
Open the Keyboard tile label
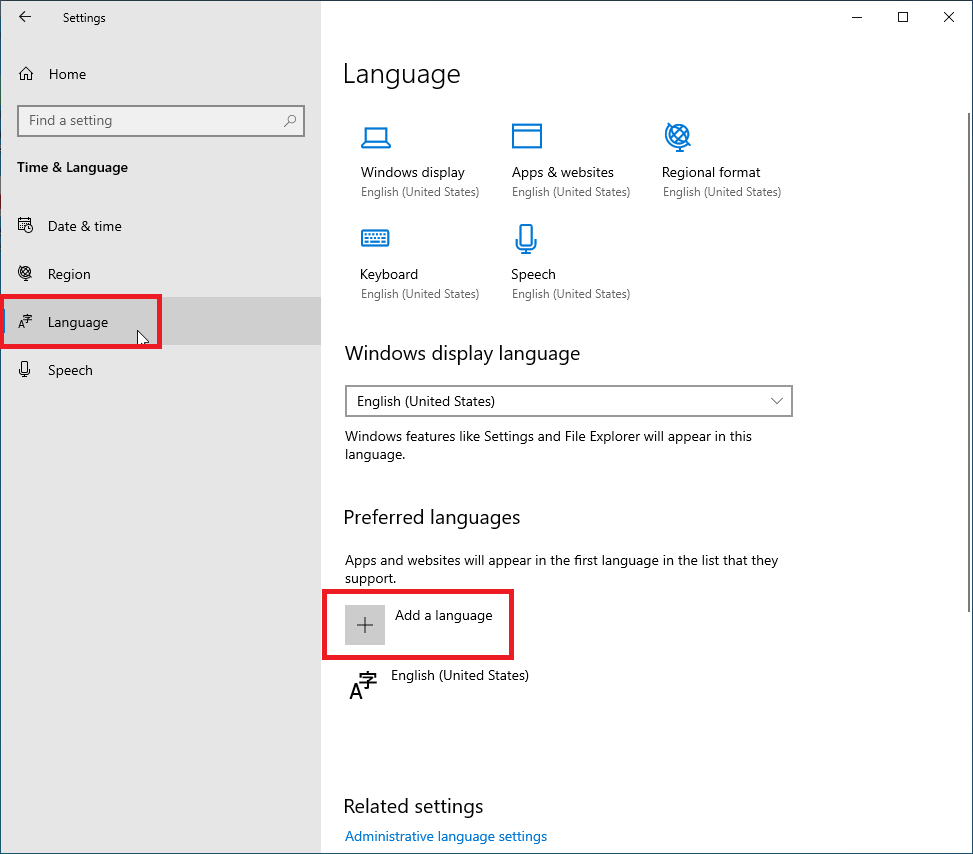(x=389, y=274)
